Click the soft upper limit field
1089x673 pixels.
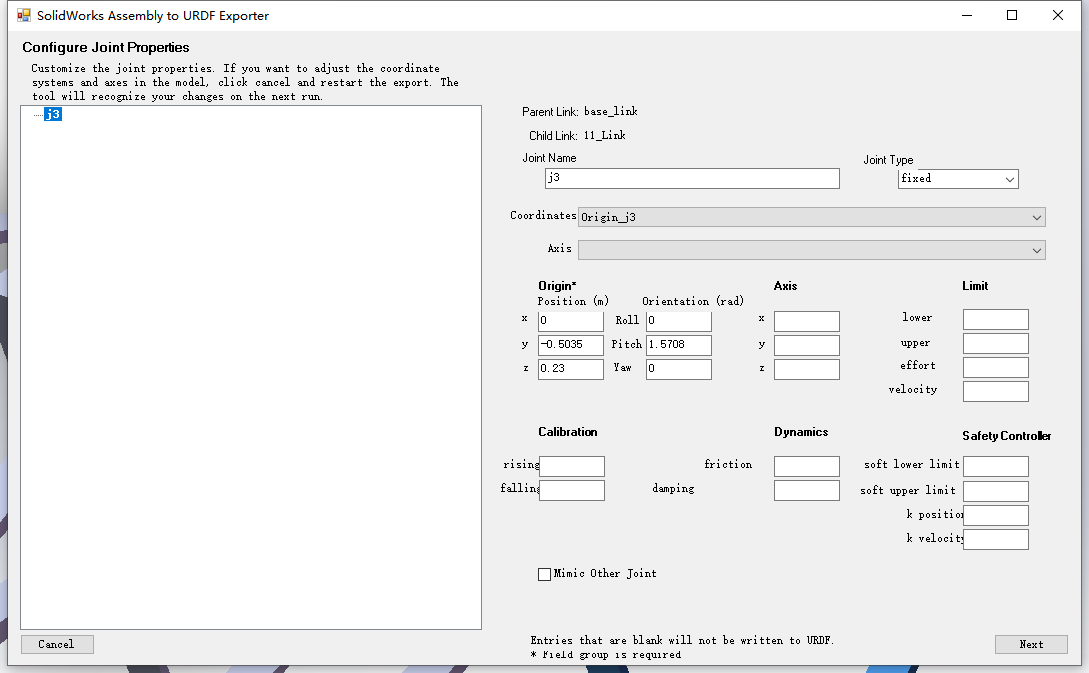pos(995,491)
